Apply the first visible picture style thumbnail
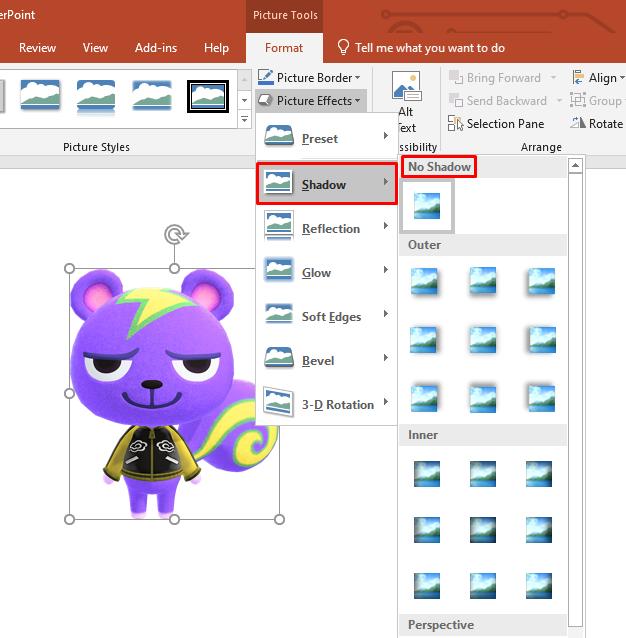The width and height of the screenshot is (626, 638). [x=40, y=95]
